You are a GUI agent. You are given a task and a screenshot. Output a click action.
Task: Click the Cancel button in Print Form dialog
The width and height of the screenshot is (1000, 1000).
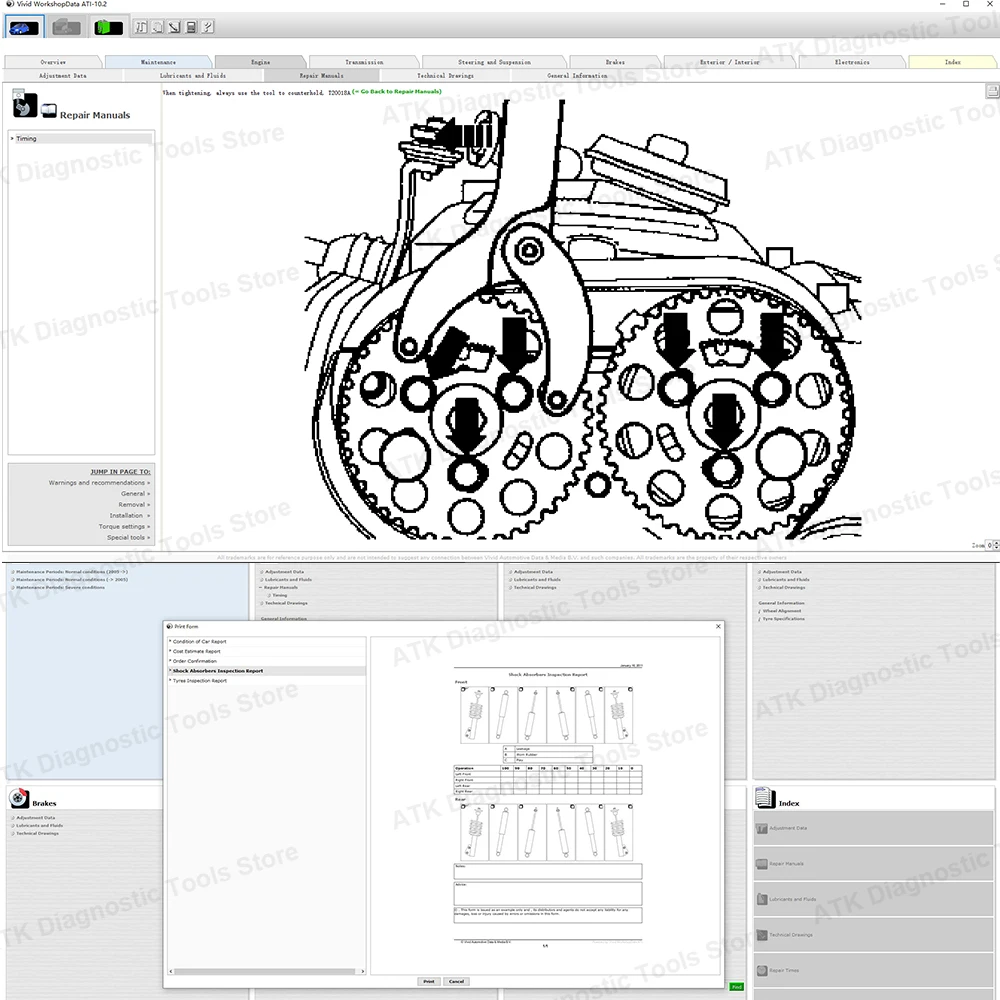coord(456,982)
